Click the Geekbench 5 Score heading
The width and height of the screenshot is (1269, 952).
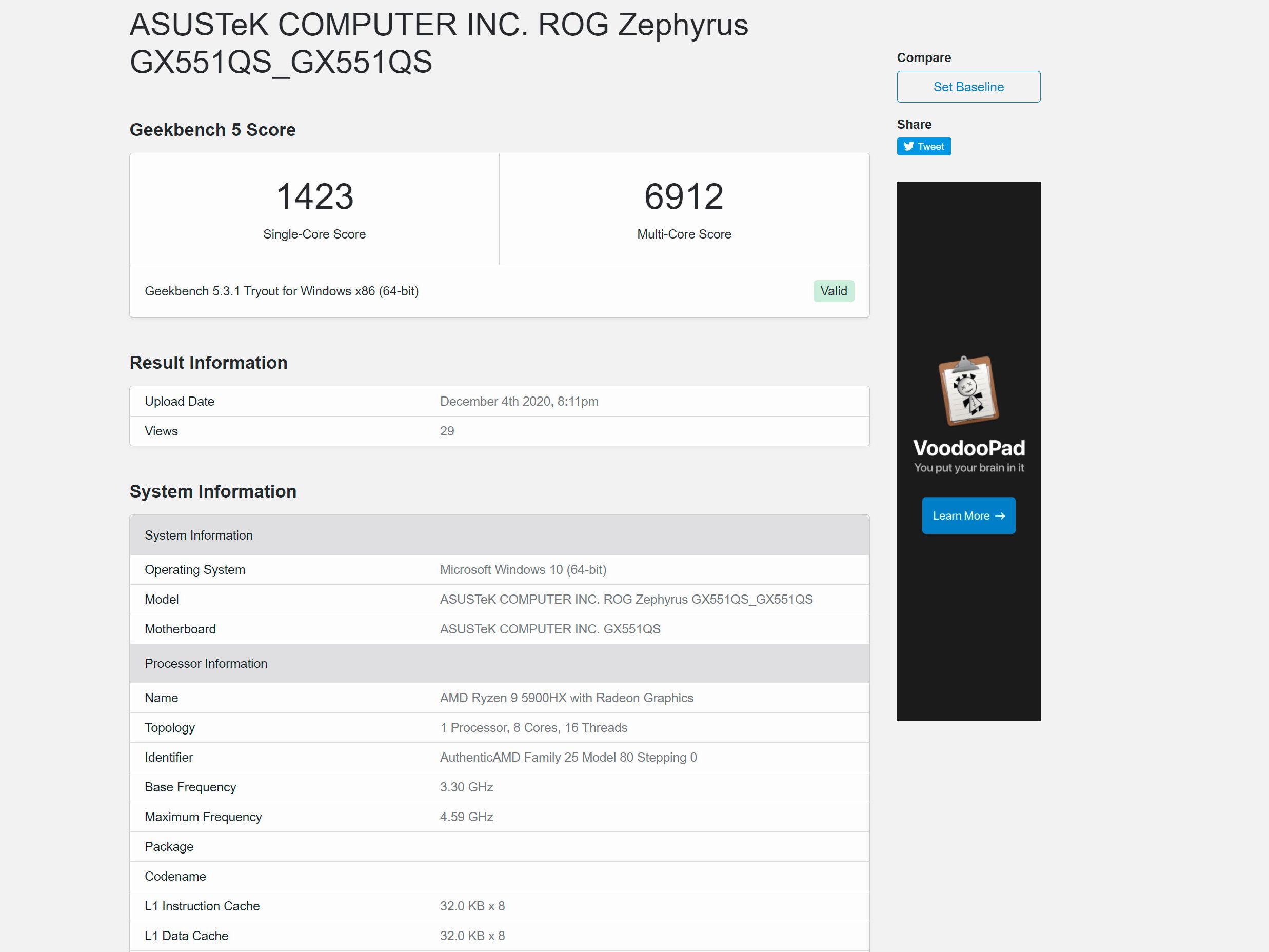click(x=212, y=130)
